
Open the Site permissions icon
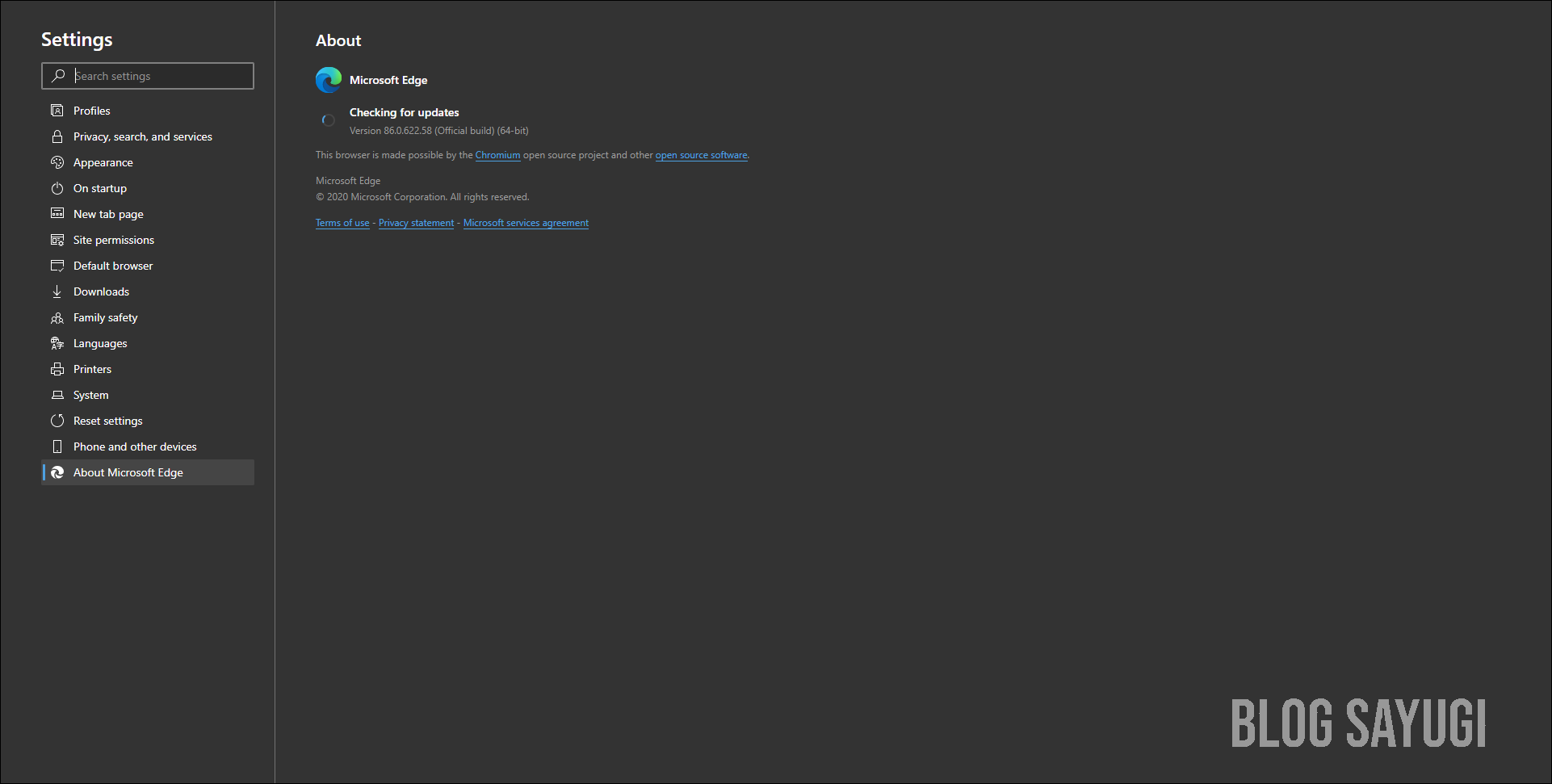[x=57, y=240]
